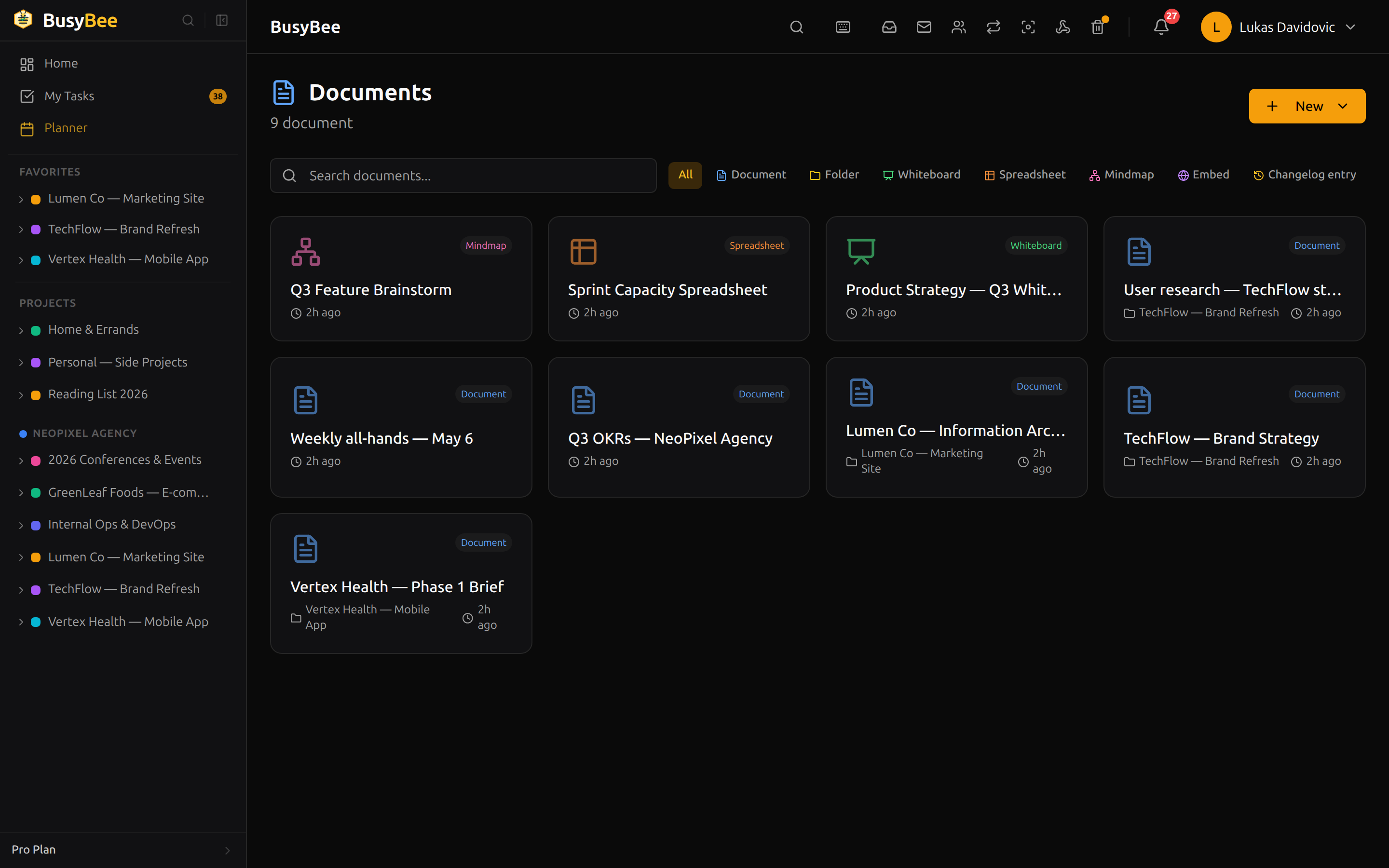The height and width of the screenshot is (868, 1389).
Task: Open My Tasks in sidebar
Action: pyautogui.click(x=123, y=96)
